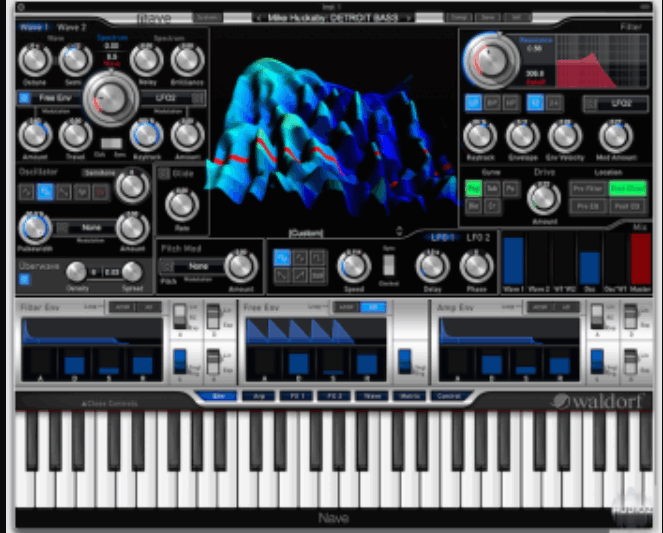The image size is (663, 533).
Task: Click Close Controls
Action: click(110, 404)
